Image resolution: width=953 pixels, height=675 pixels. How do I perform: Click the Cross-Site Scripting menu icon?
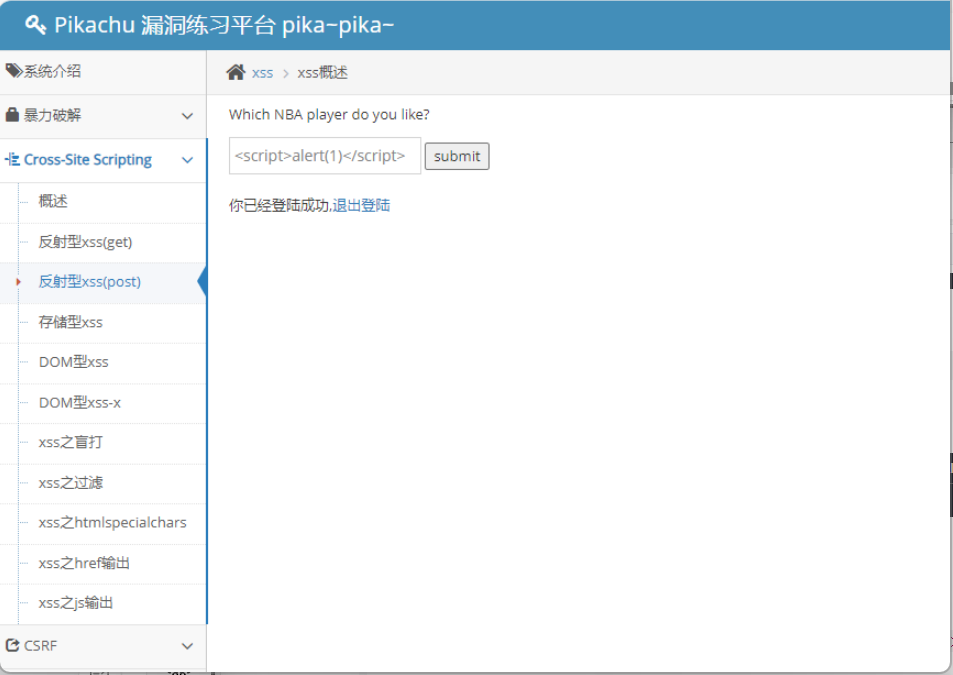coord(12,160)
